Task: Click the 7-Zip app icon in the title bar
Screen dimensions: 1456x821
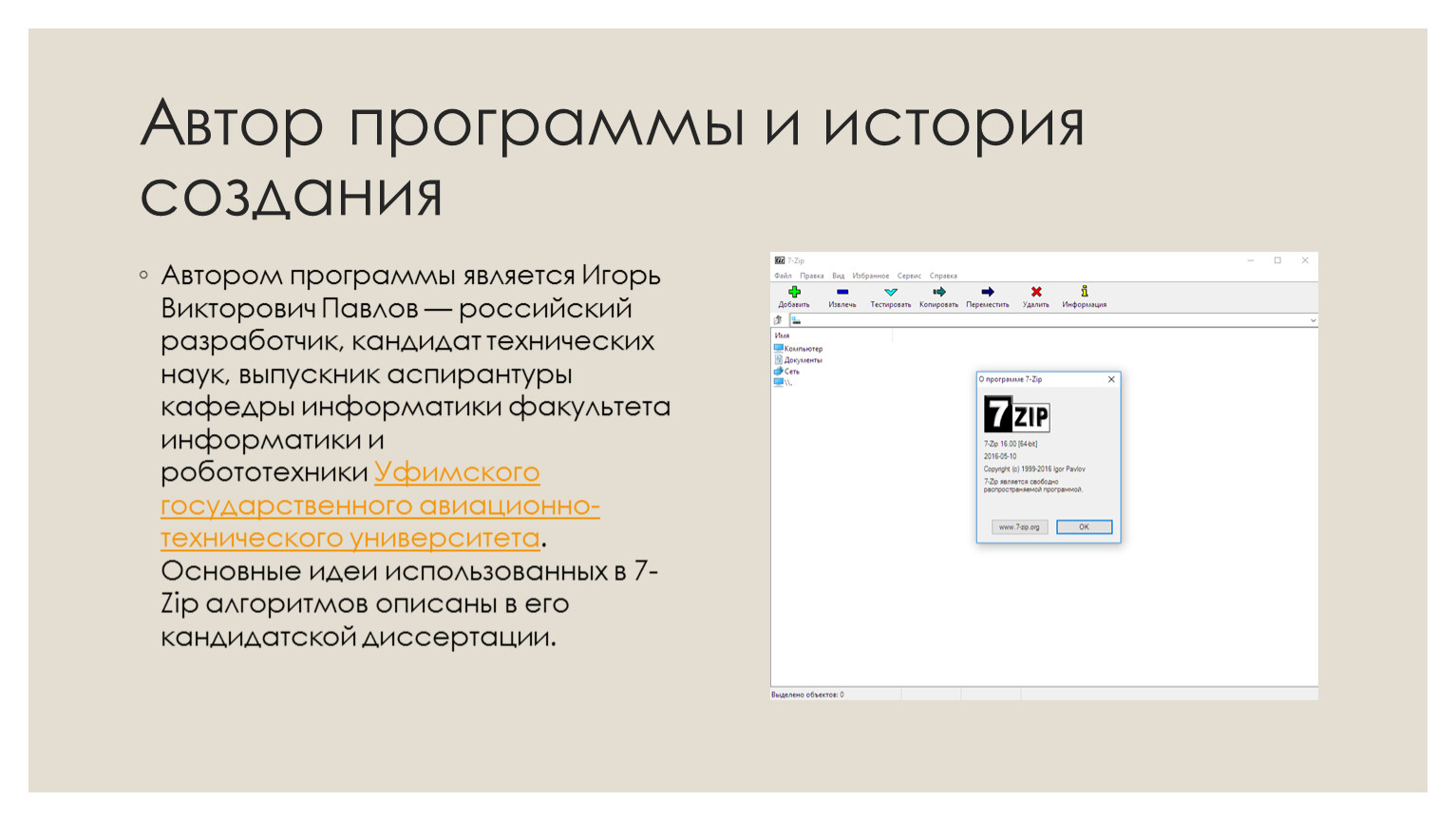Action: point(779,260)
